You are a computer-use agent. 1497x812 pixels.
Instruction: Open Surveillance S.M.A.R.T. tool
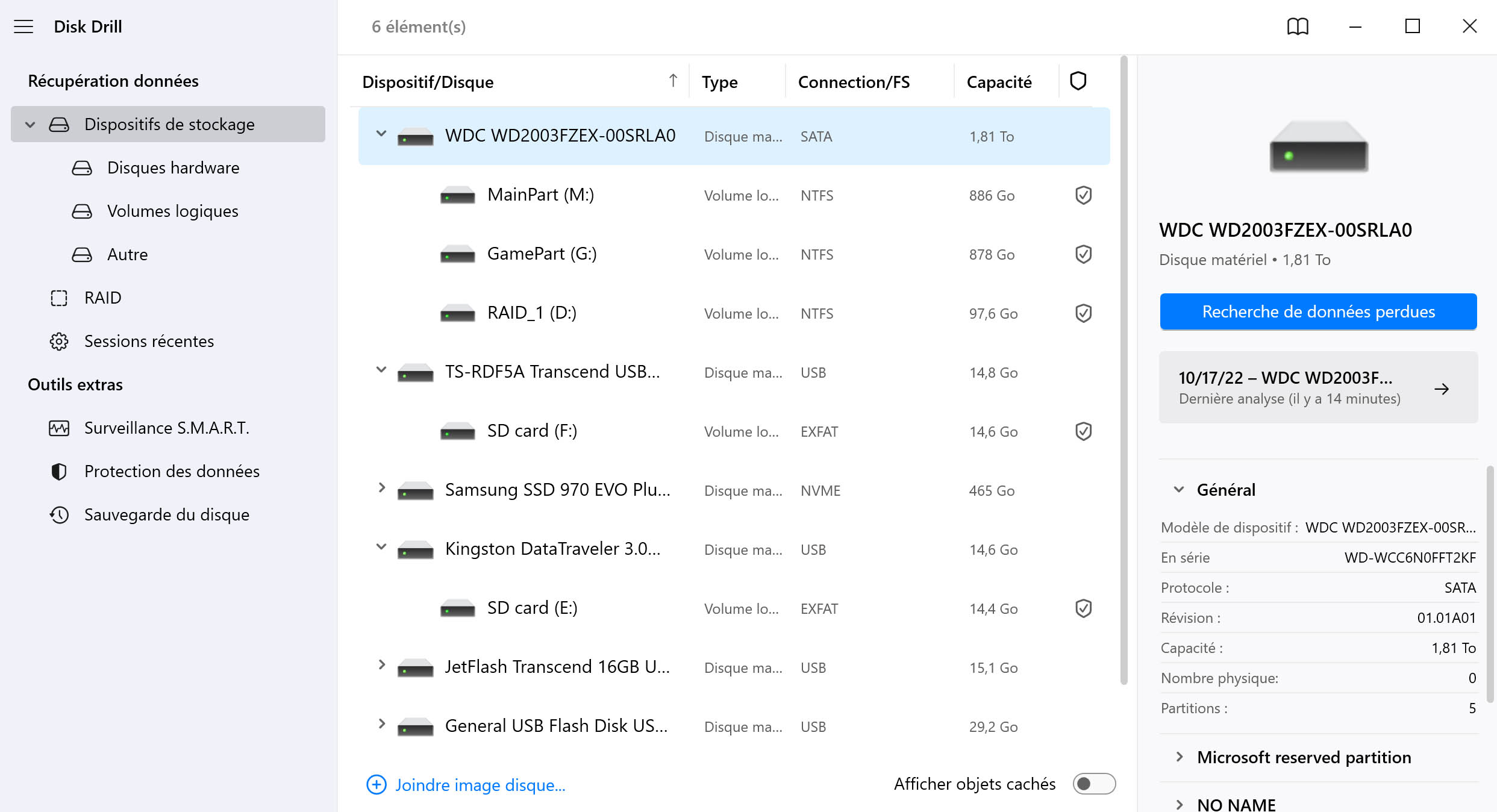click(x=167, y=428)
